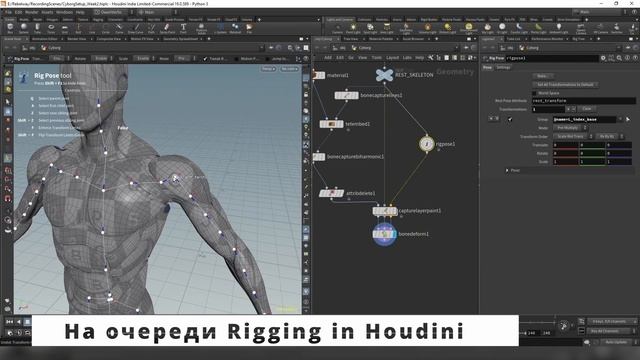This screenshot has height=360, width=640.
Task: Increment the Transformations count stepper
Action: [x=567, y=109]
